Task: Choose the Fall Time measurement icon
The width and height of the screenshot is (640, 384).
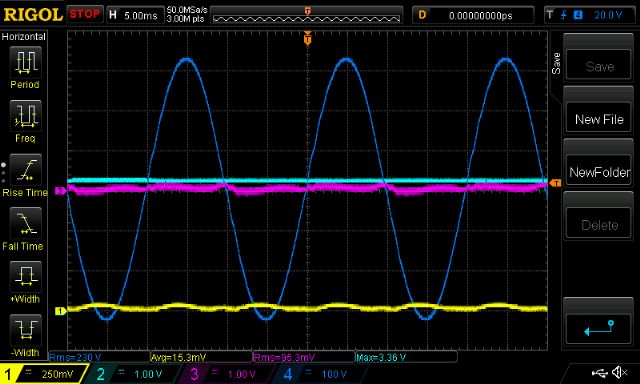Action: coord(25,223)
